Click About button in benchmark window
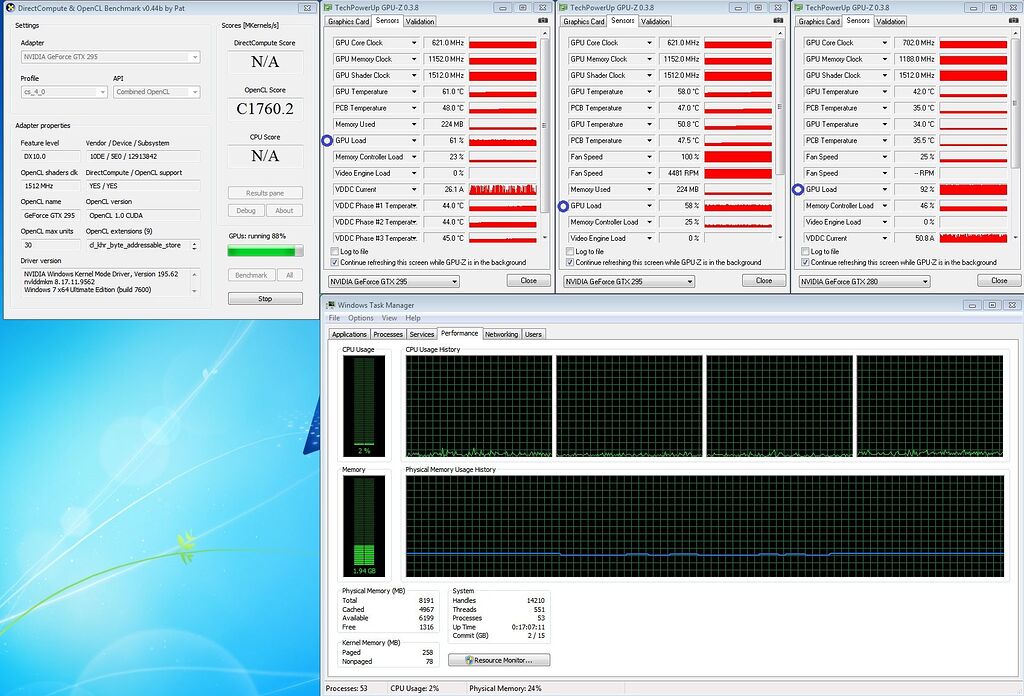The image size is (1024, 696). coord(284,211)
